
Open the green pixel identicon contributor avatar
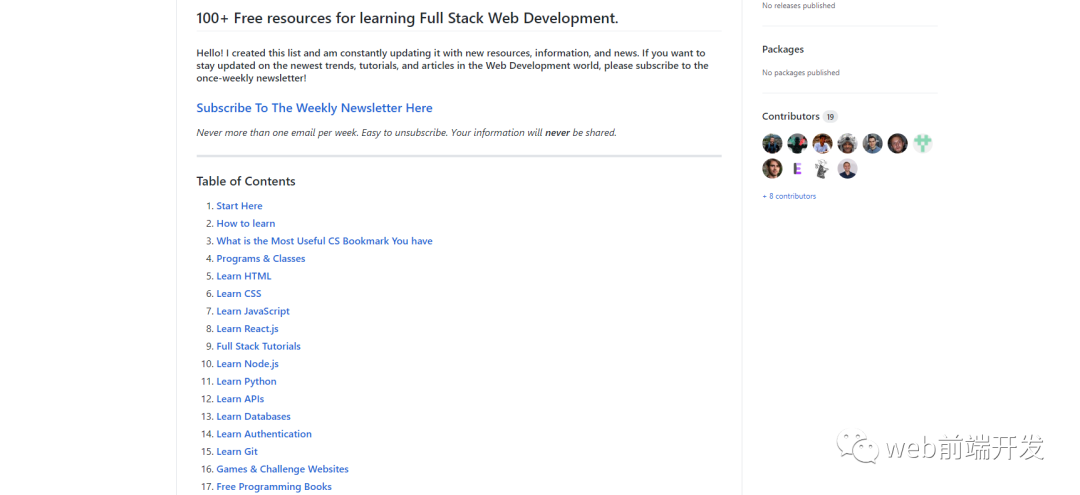(x=923, y=143)
